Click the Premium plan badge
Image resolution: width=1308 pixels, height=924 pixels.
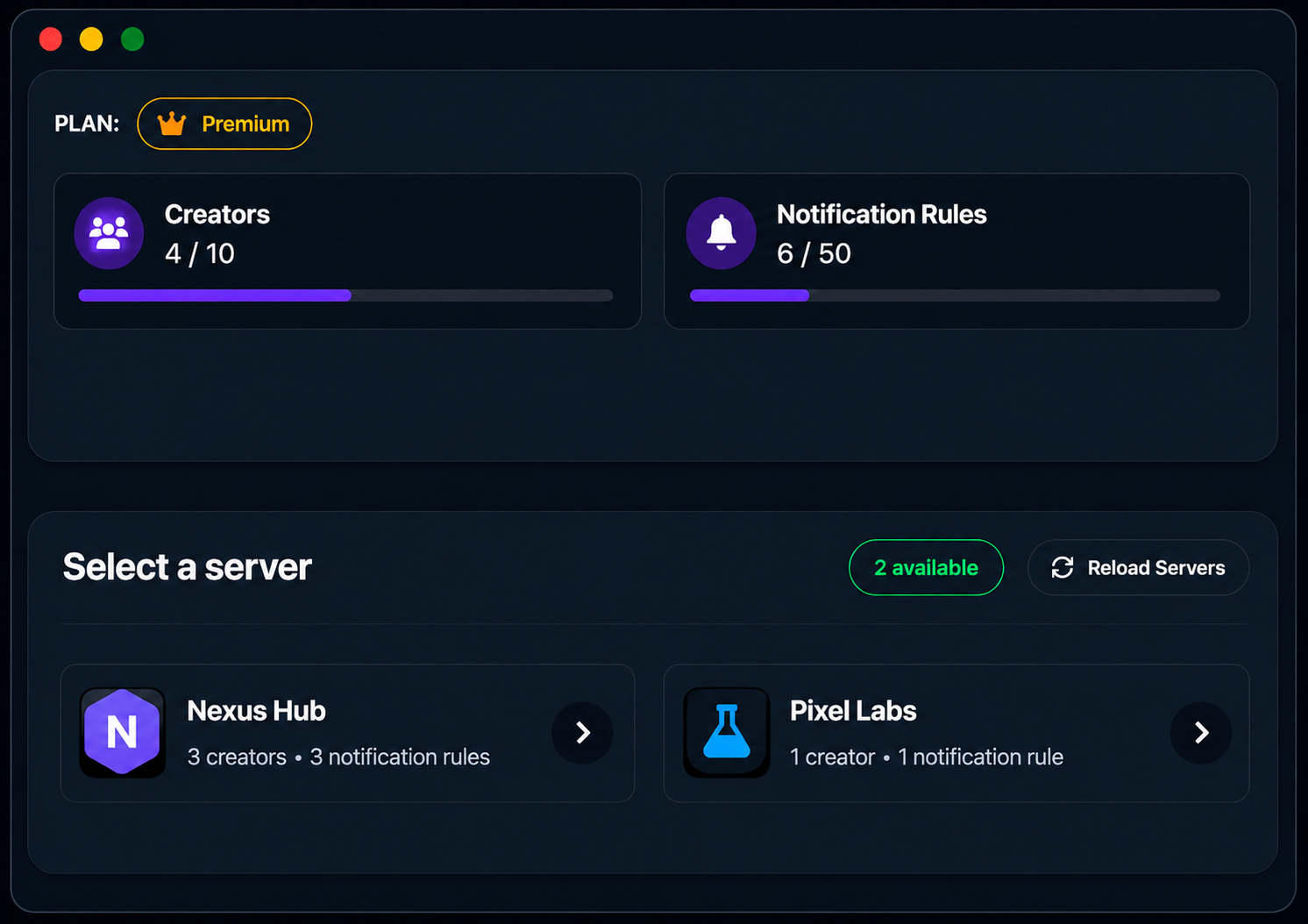(x=224, y=124)
